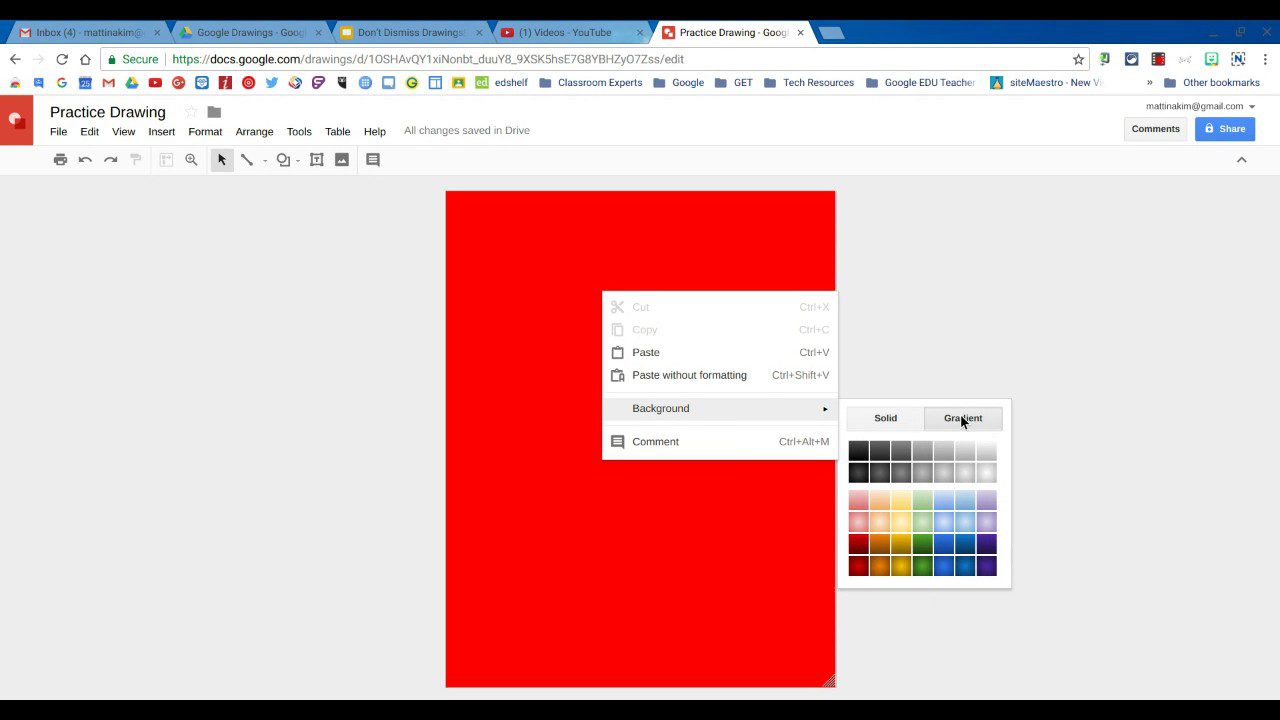Open the Help menu
The image size is (1280, 720).
pos(374,131)
